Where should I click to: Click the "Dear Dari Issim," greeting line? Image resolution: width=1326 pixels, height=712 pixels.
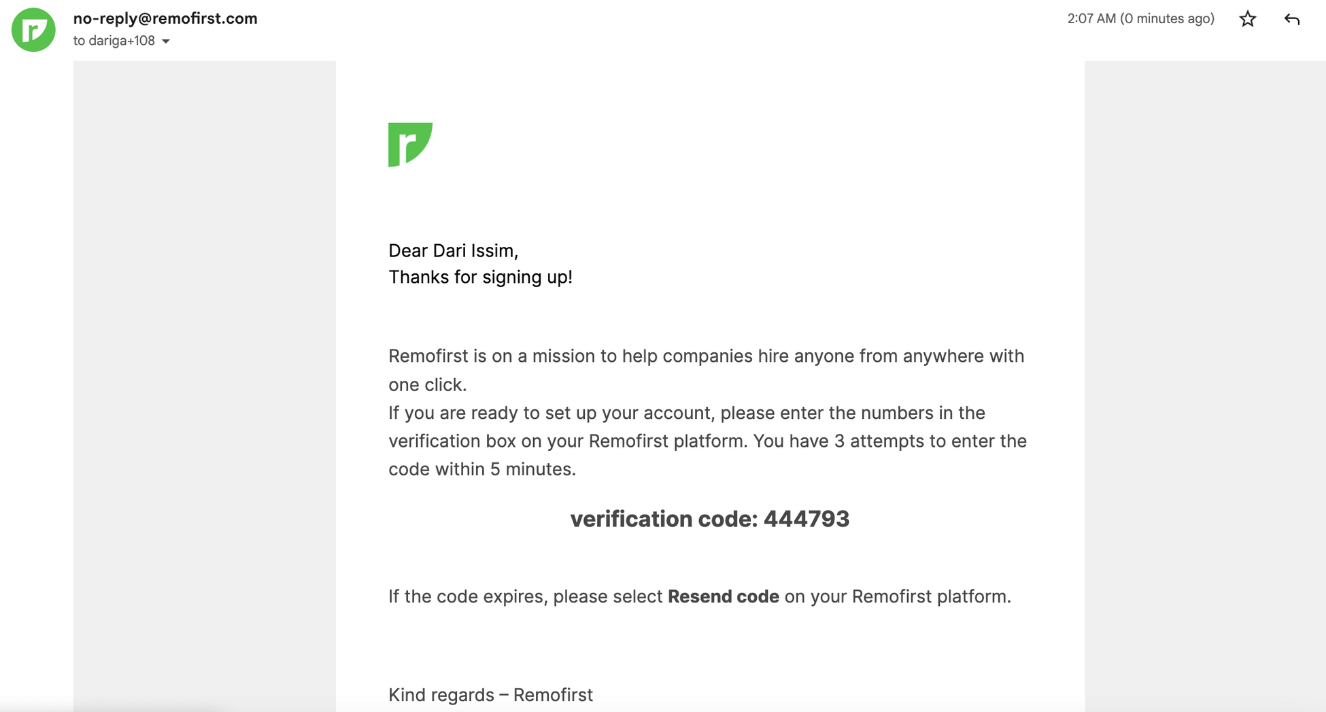tap(453, 251)
